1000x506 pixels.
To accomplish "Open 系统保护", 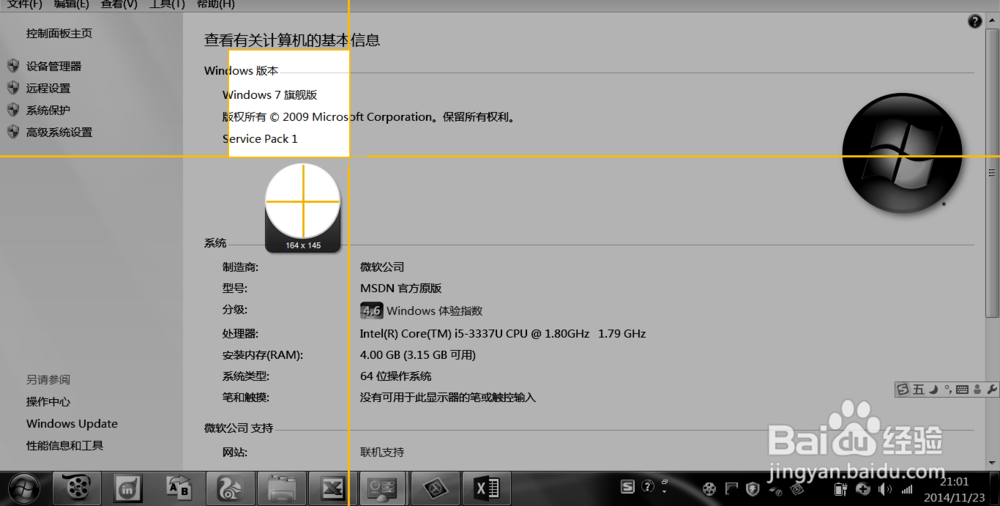I will 48,110.
